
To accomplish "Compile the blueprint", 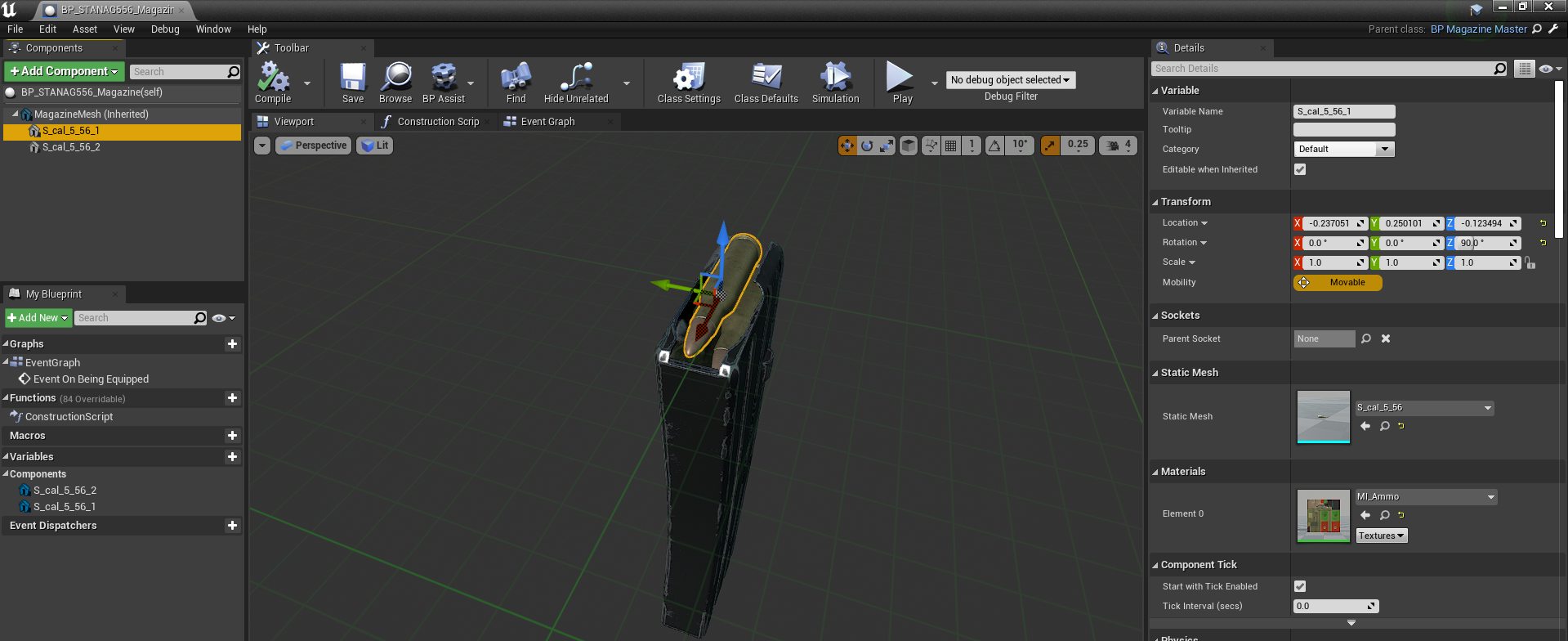I will tap(273, 83).
